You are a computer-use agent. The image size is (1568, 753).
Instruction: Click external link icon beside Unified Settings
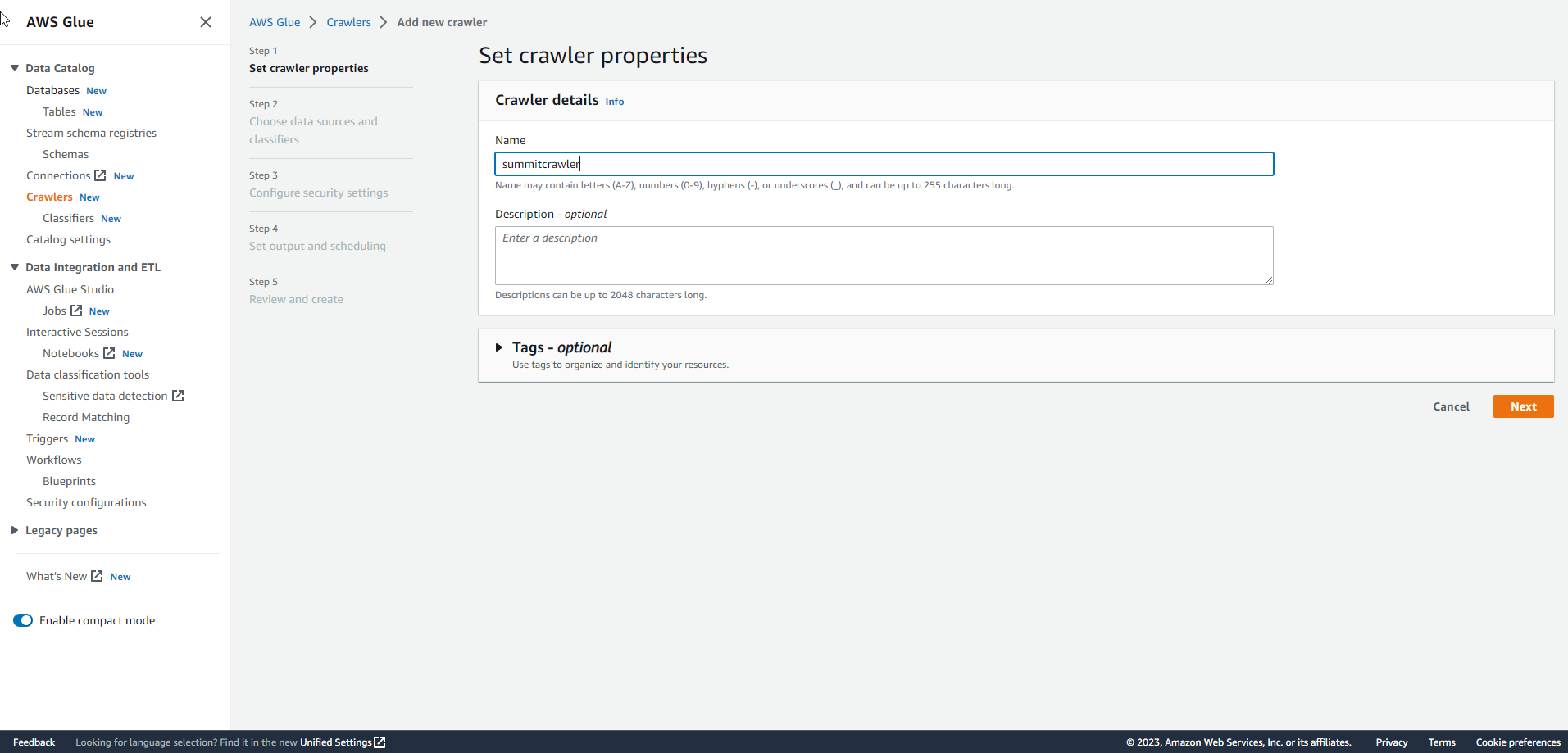coord(380,742)
